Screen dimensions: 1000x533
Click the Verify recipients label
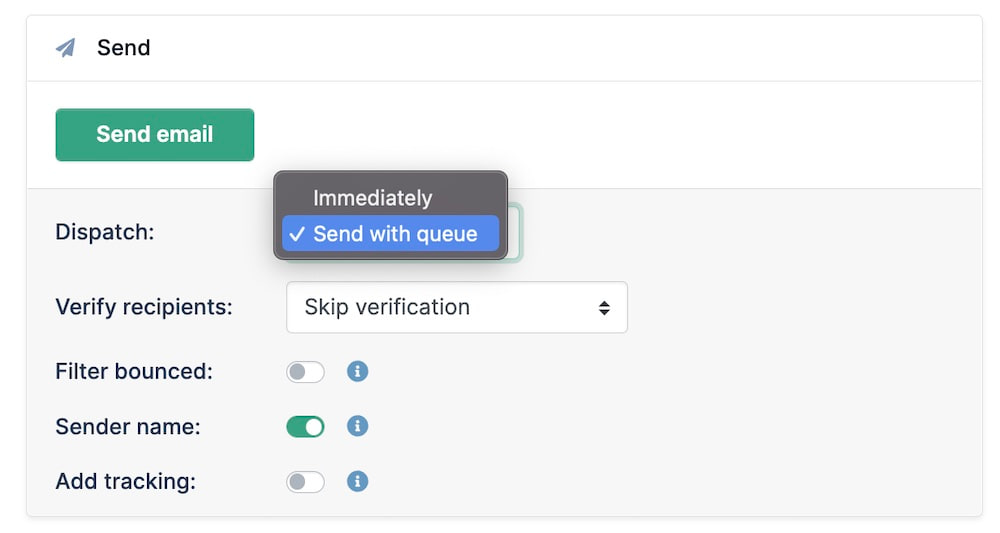tap(144, 307)
